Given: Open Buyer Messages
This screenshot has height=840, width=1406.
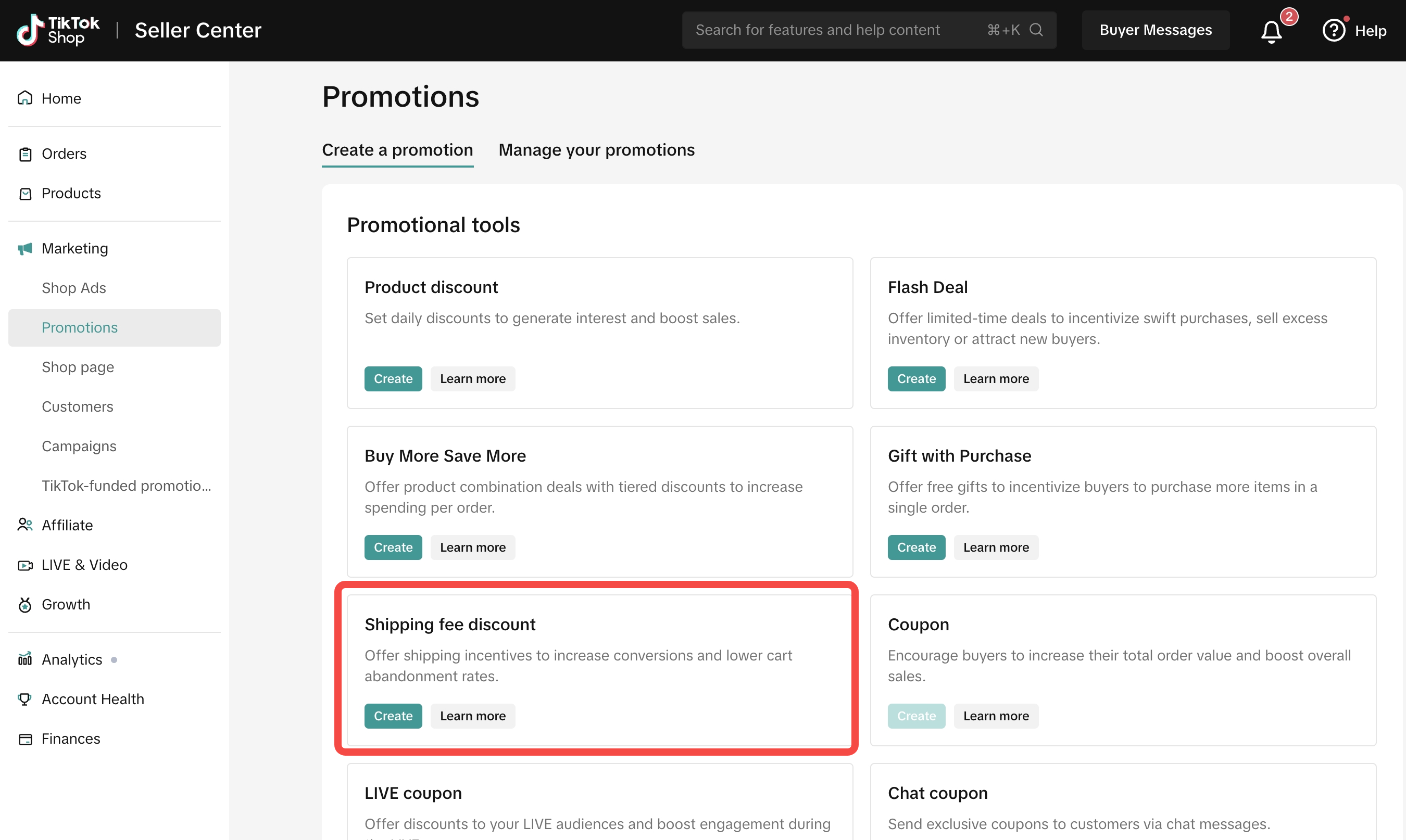Looking at the screenshot, I should coord(1155,30).
